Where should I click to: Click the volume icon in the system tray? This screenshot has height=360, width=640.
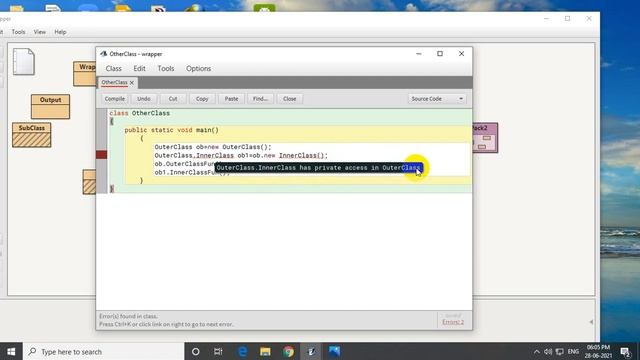548,351
